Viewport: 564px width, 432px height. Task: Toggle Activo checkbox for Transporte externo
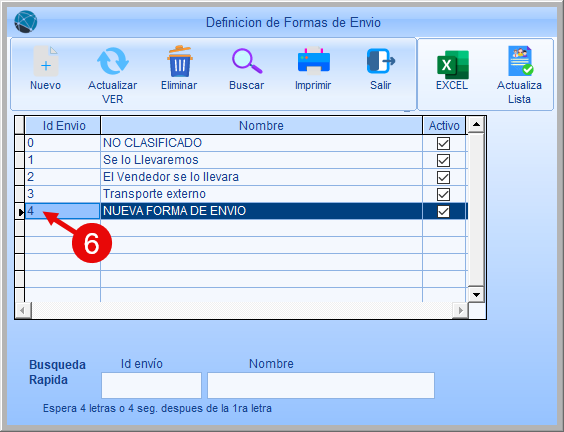(443, 194)
